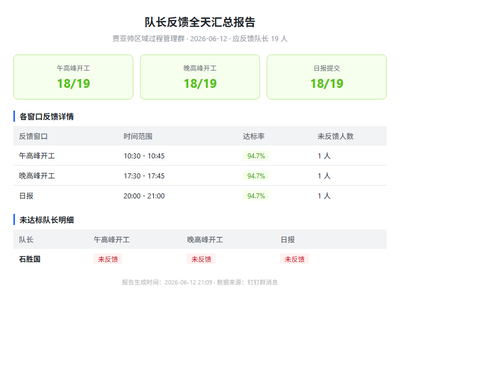Image resolution: width=500 pixels, height=389 pixels.
Task: Click 石胜国's 未反馈 badge under 午高峰开工
Action: 108,259
